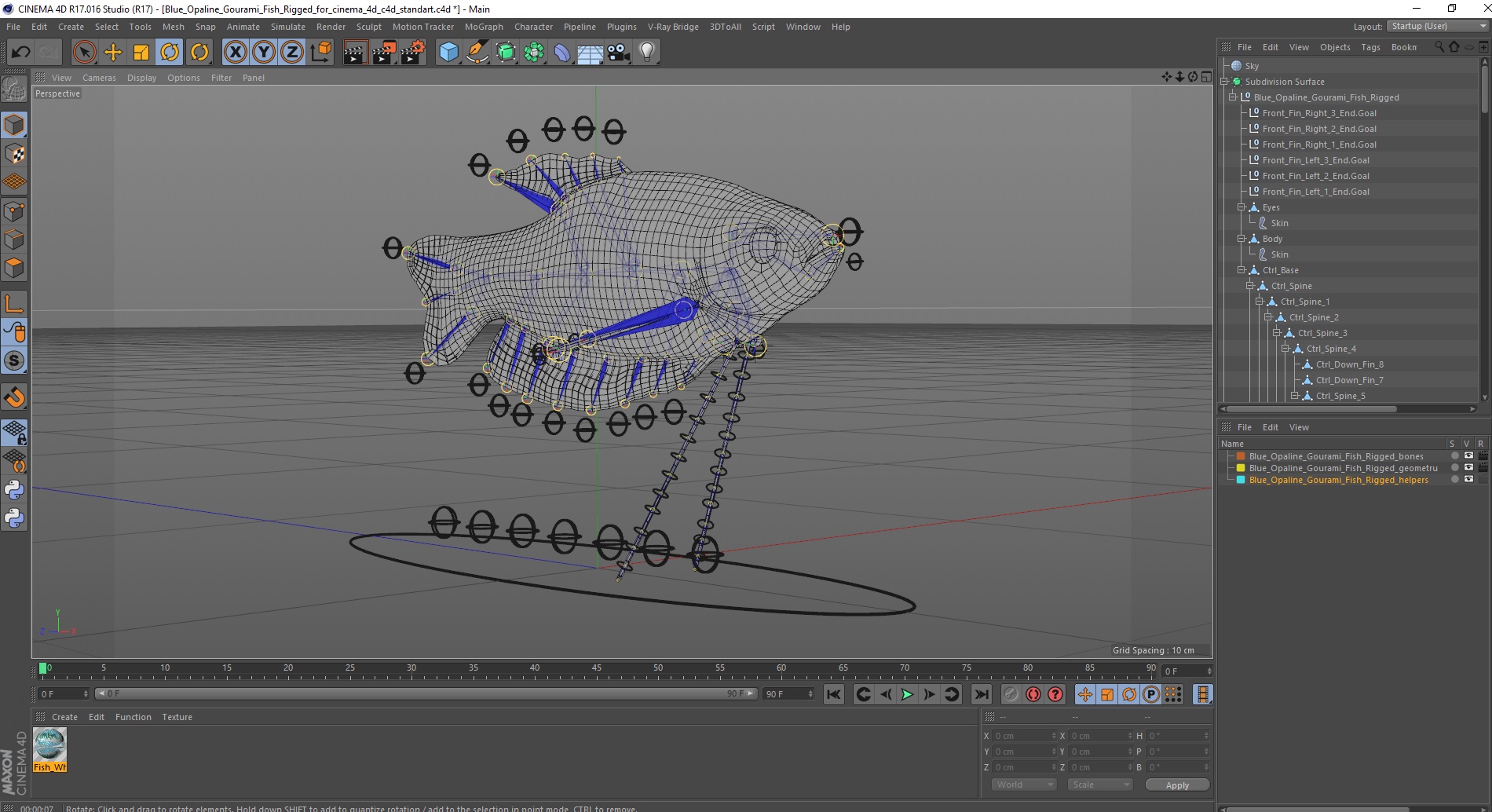Toggle X axis lock

(x=235, y=53)
